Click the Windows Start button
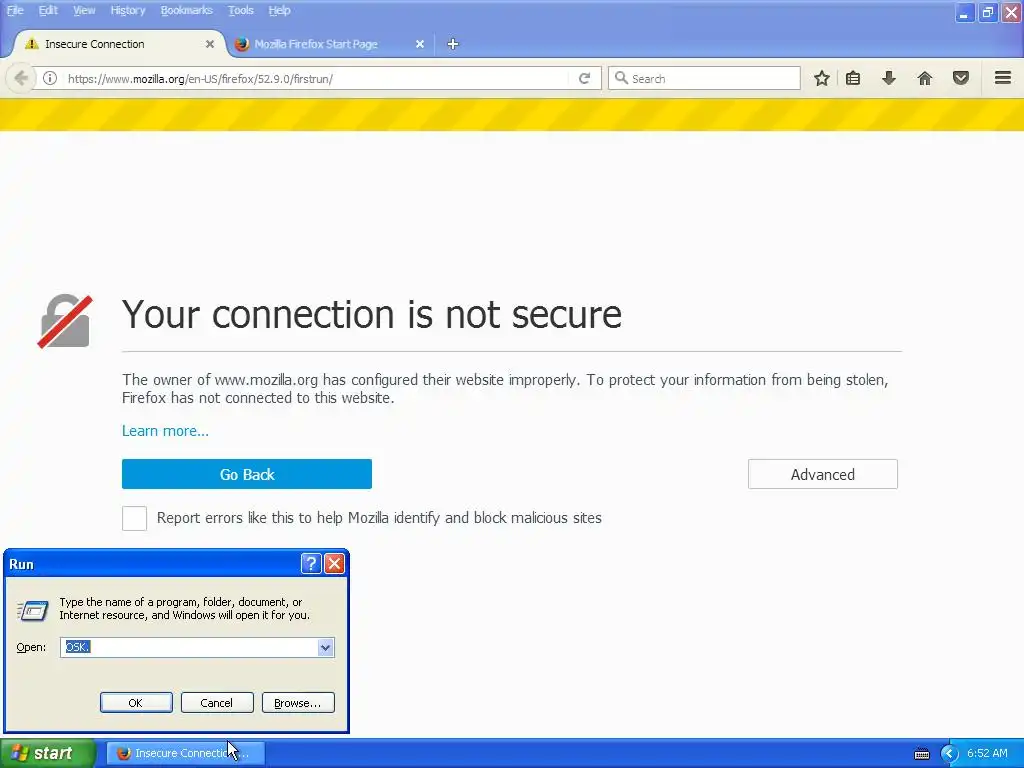This screenshot has height=768, width=1024. tap(48, 754)
